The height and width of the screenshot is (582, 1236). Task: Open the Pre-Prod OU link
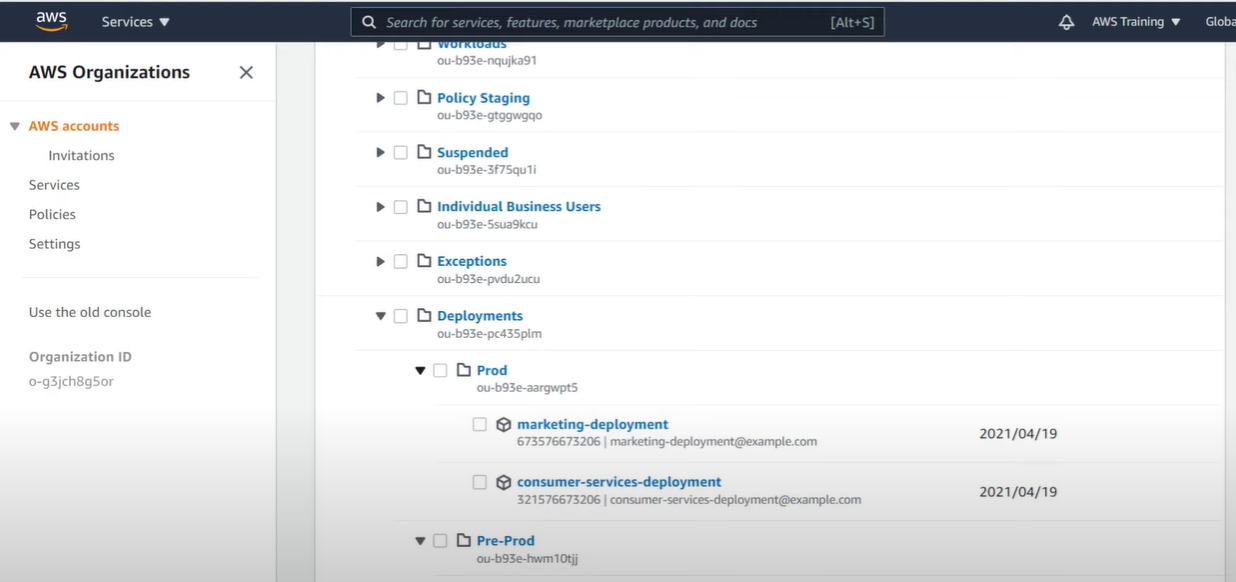(506, 541)
